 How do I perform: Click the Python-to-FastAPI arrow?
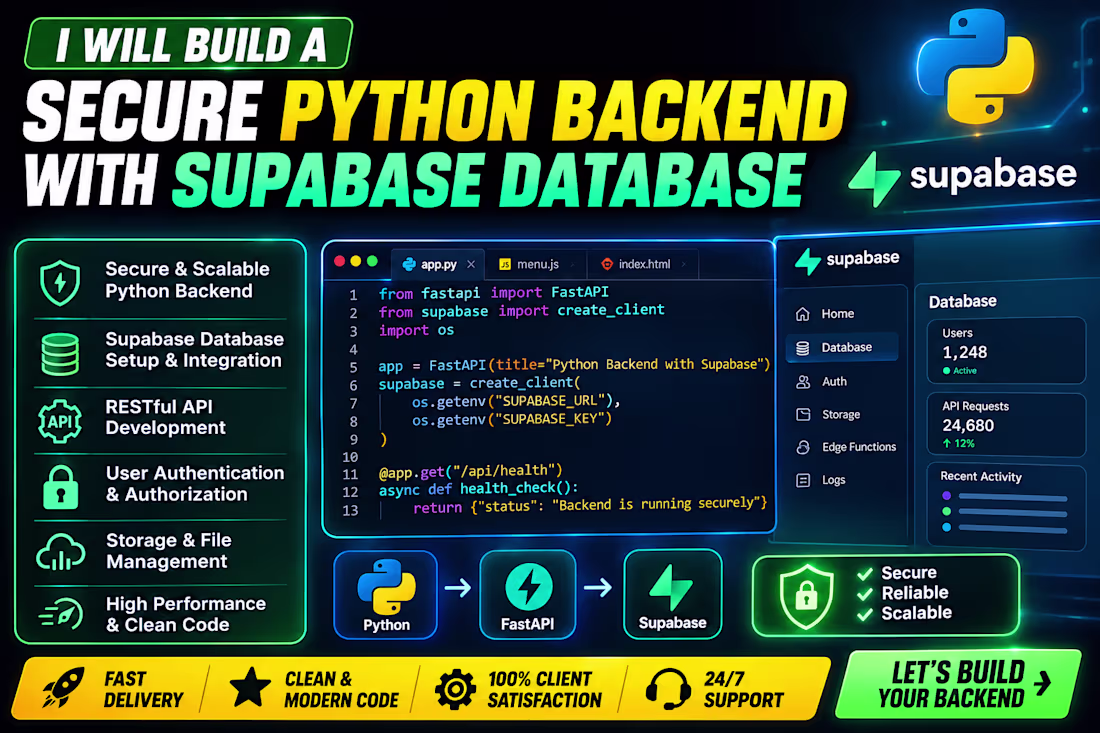(458, 587)
